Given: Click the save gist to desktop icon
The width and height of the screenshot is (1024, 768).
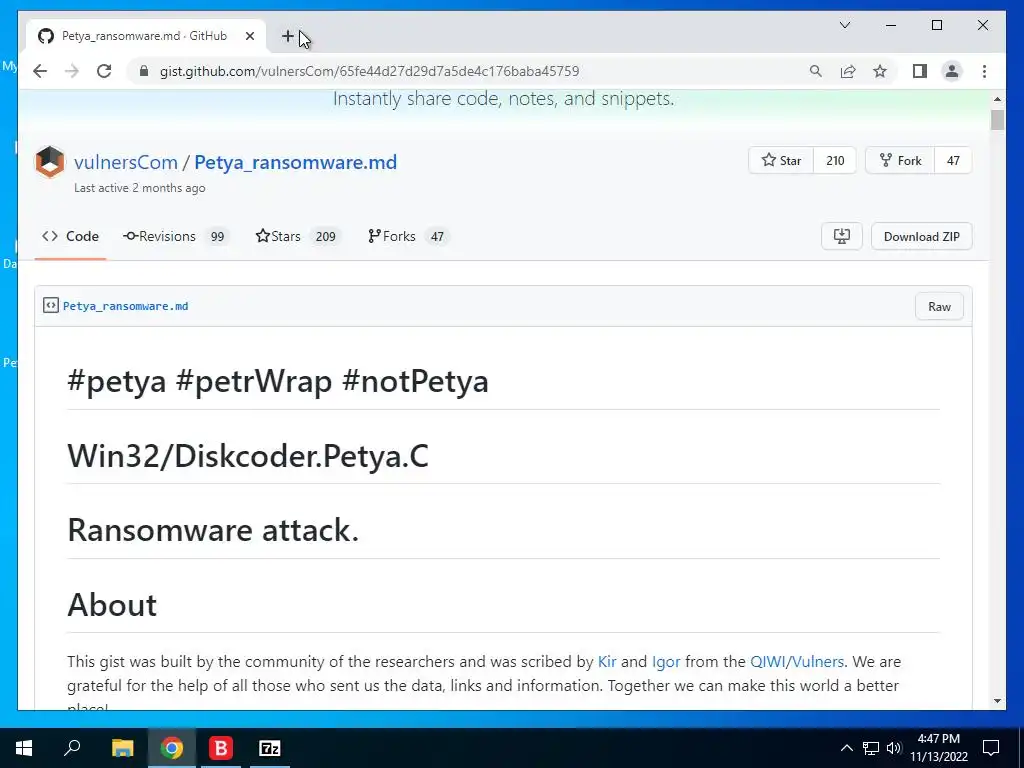Looking at the screenshot, I should click(841, 236).
